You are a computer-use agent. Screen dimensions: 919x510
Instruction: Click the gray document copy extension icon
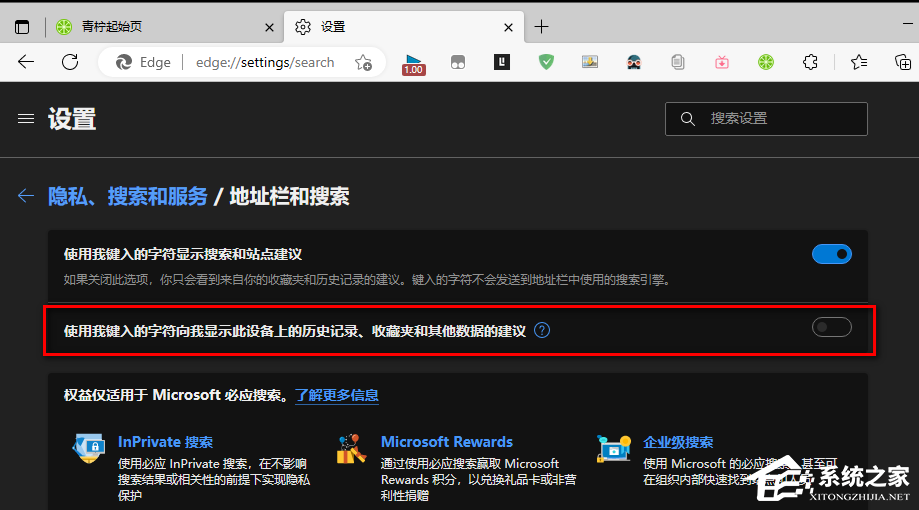pyautogui.click(x=678, y=62)
